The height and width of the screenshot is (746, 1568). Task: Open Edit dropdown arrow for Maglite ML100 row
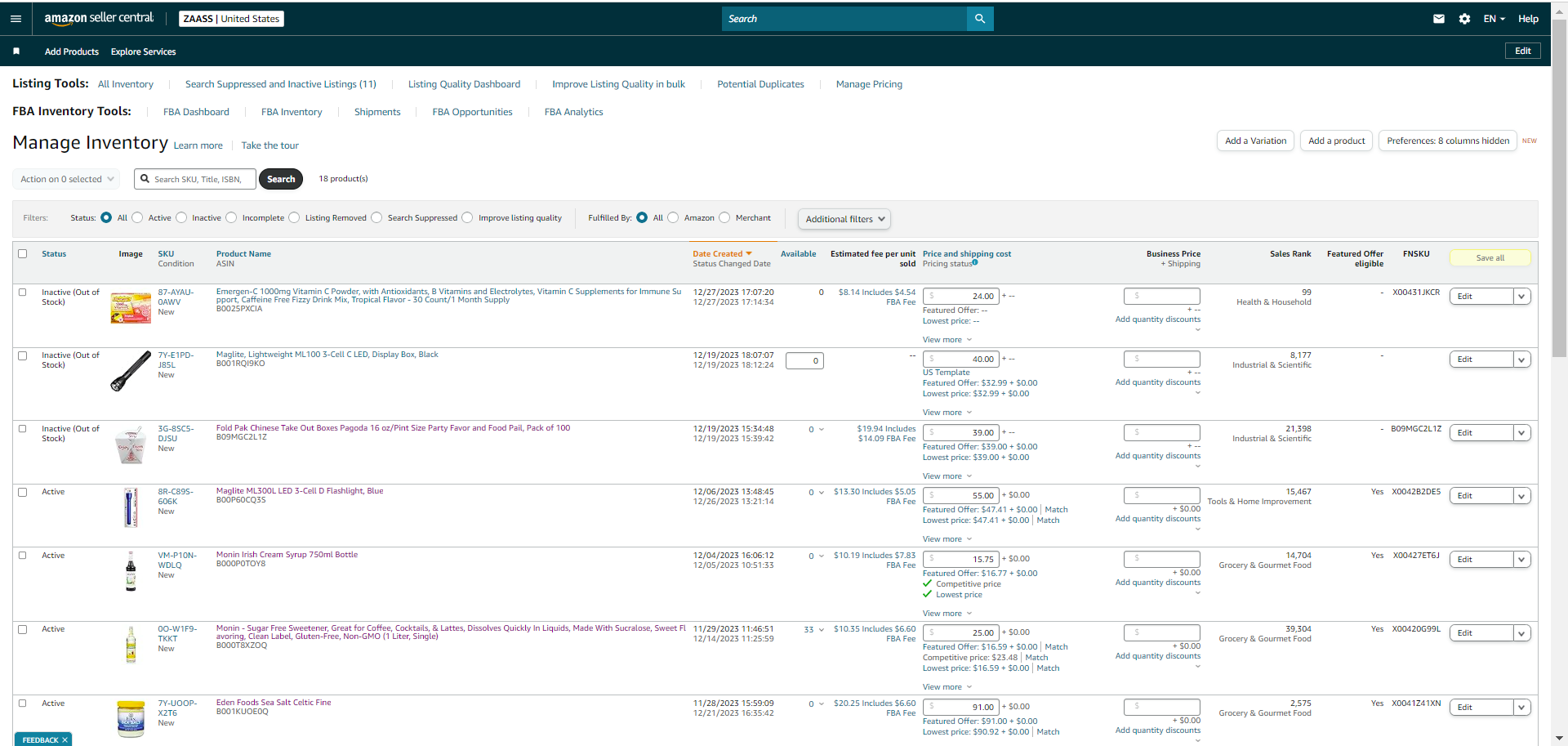(x=1522, y=360)
